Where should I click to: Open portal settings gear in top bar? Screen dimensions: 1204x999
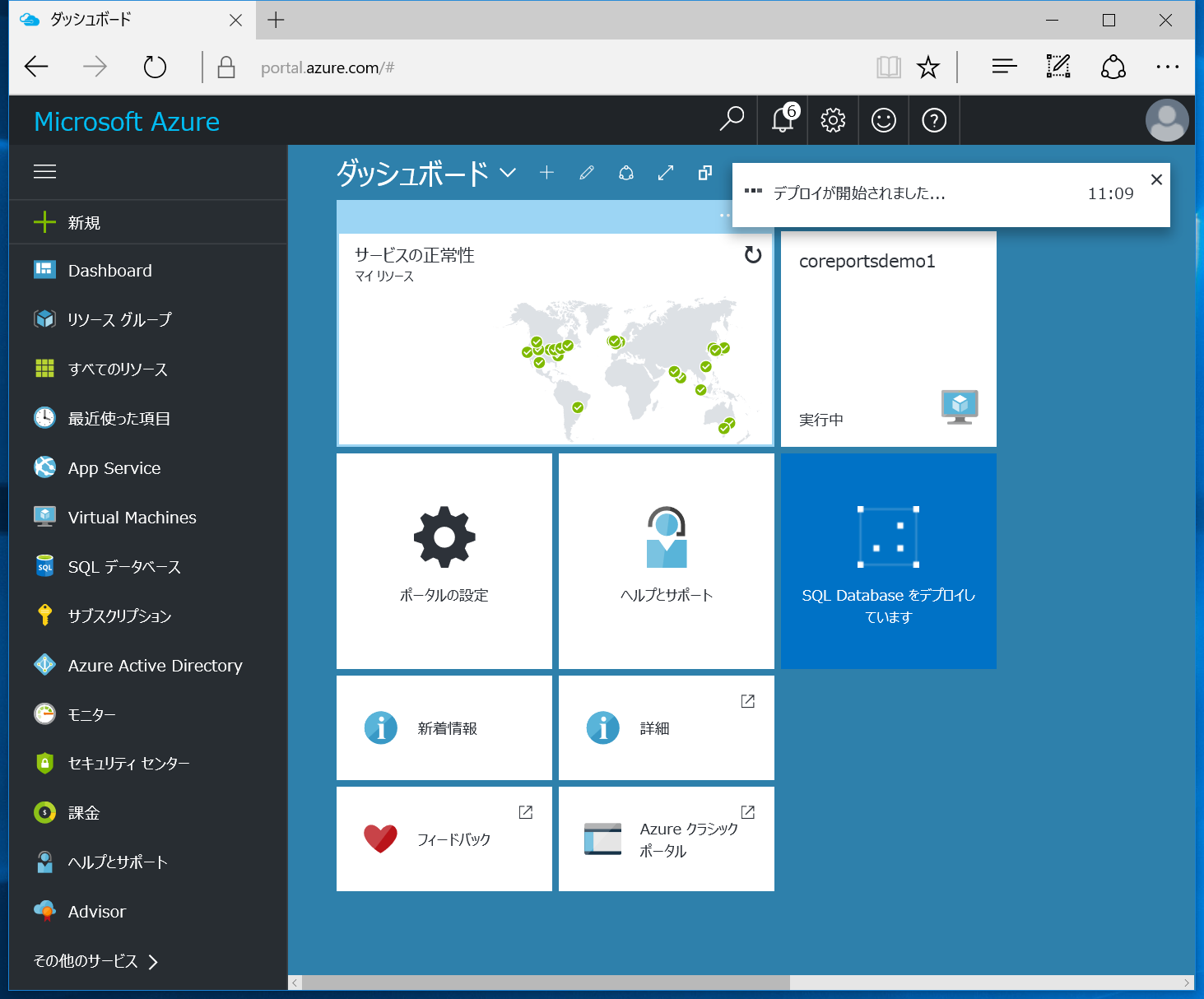833,120
